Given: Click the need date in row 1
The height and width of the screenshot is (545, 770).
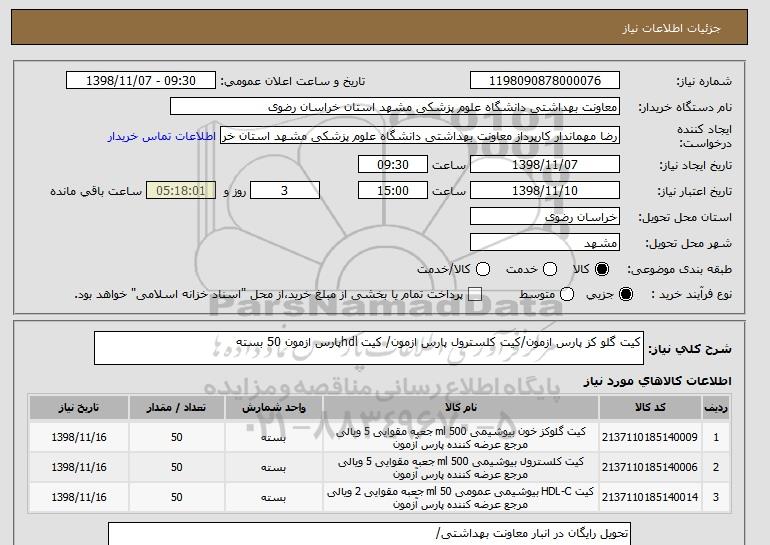Looking at the screenshot, I should [79, 437].
